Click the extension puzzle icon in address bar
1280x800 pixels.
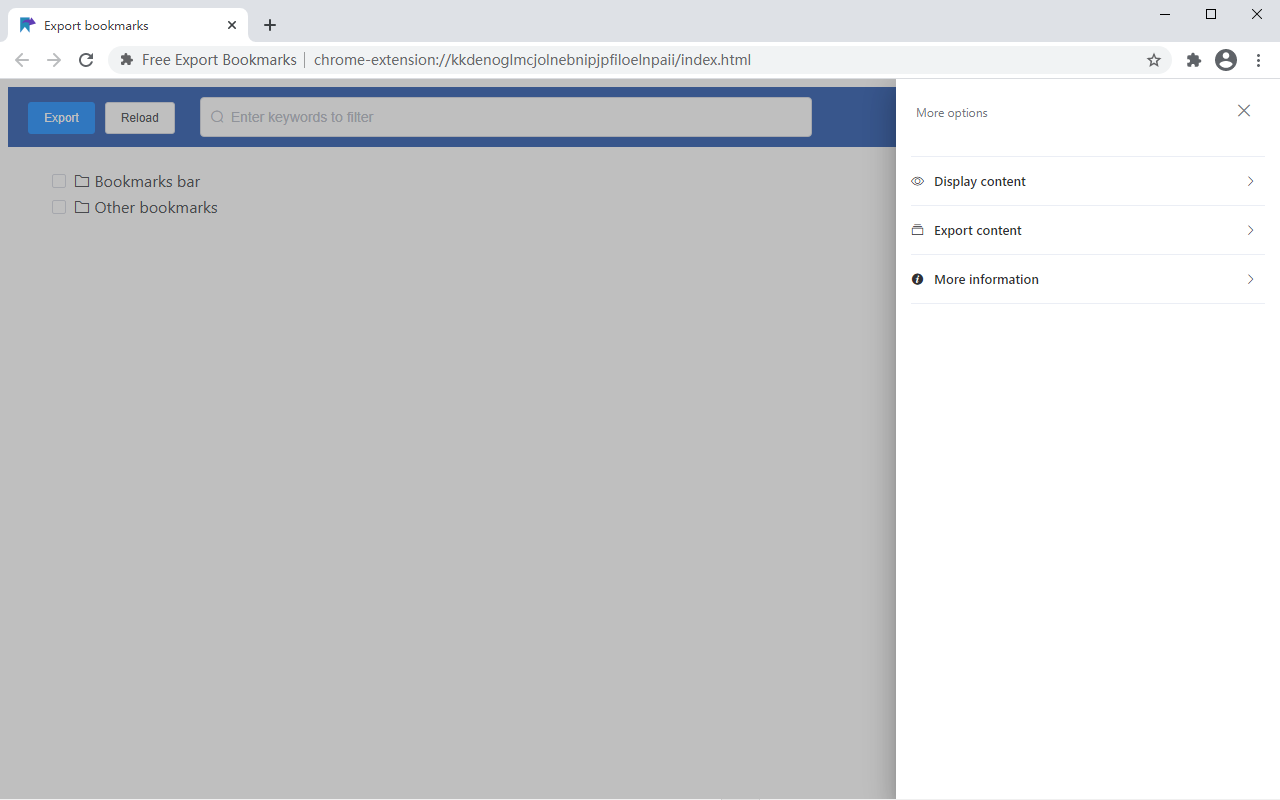(127, 60)
